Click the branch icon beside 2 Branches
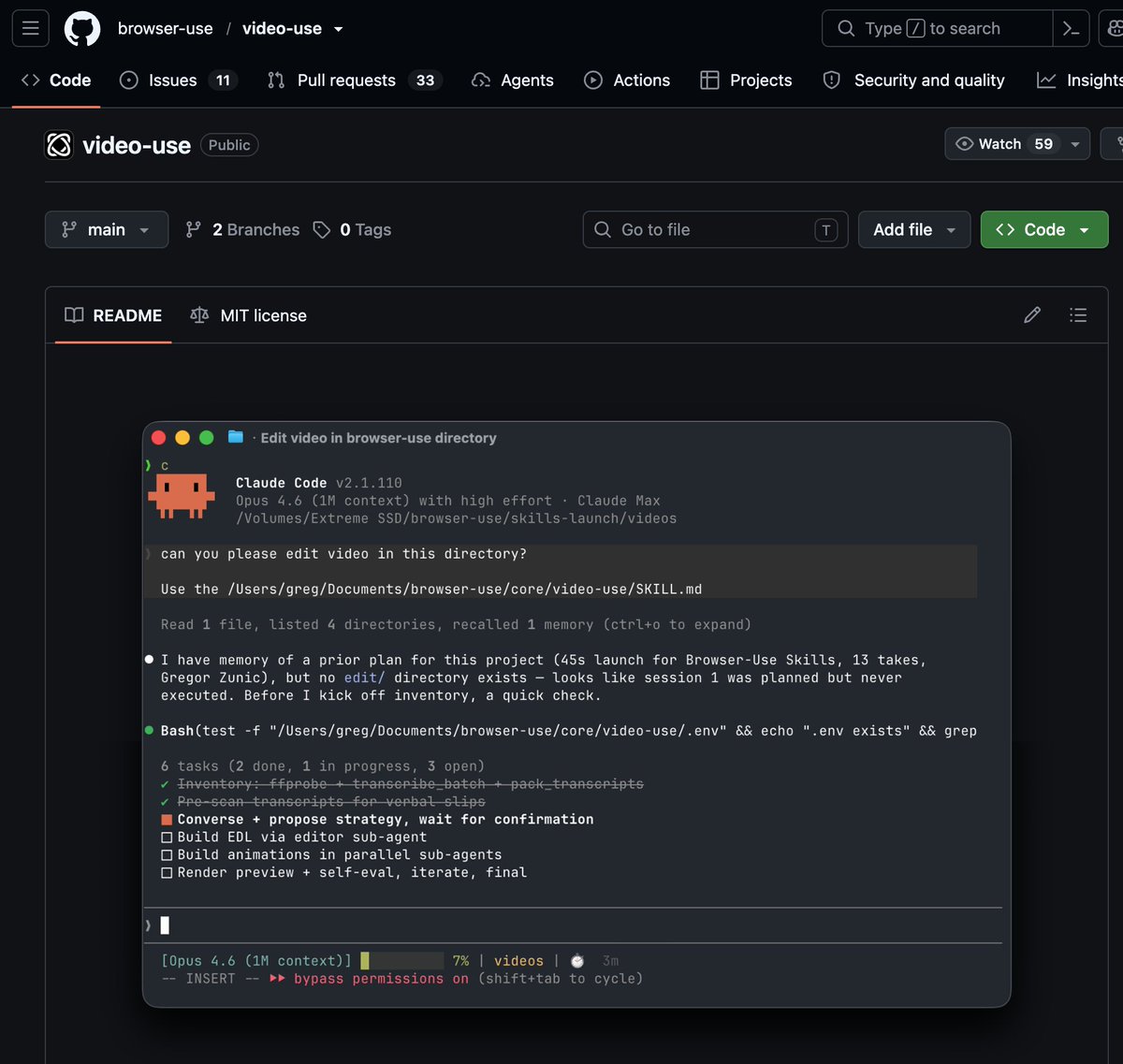 click(194, 229)
